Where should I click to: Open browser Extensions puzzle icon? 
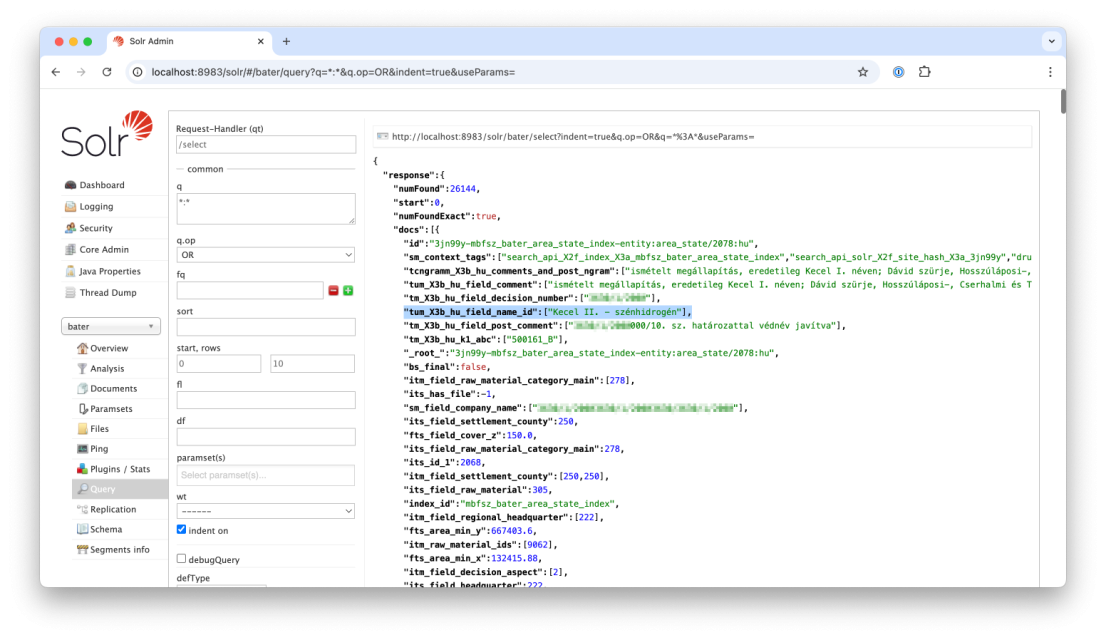click(x=924, y=72)
